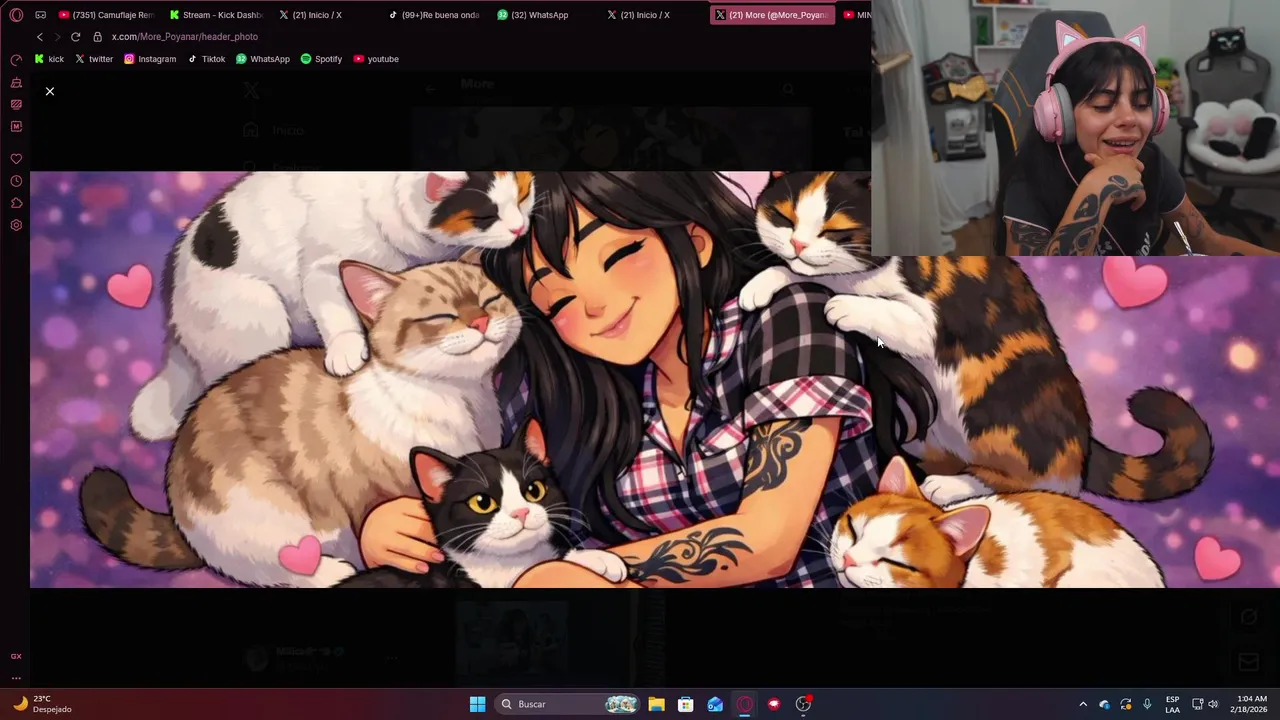1280x720 pixels.
Task: Go forward with the browser forward arrow
Action: pos(57,37)
